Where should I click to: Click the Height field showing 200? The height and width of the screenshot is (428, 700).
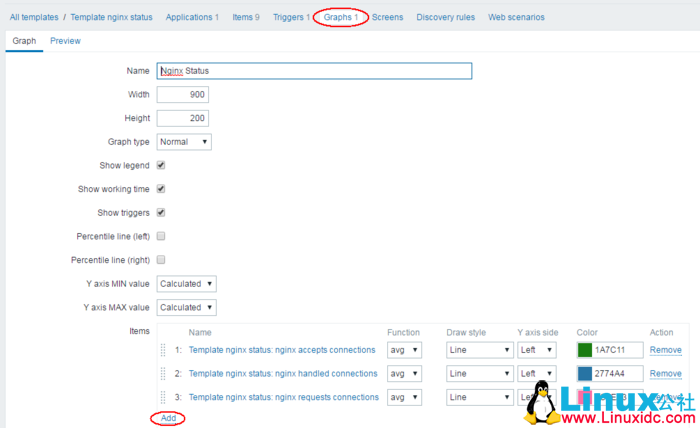coord(183,118)
